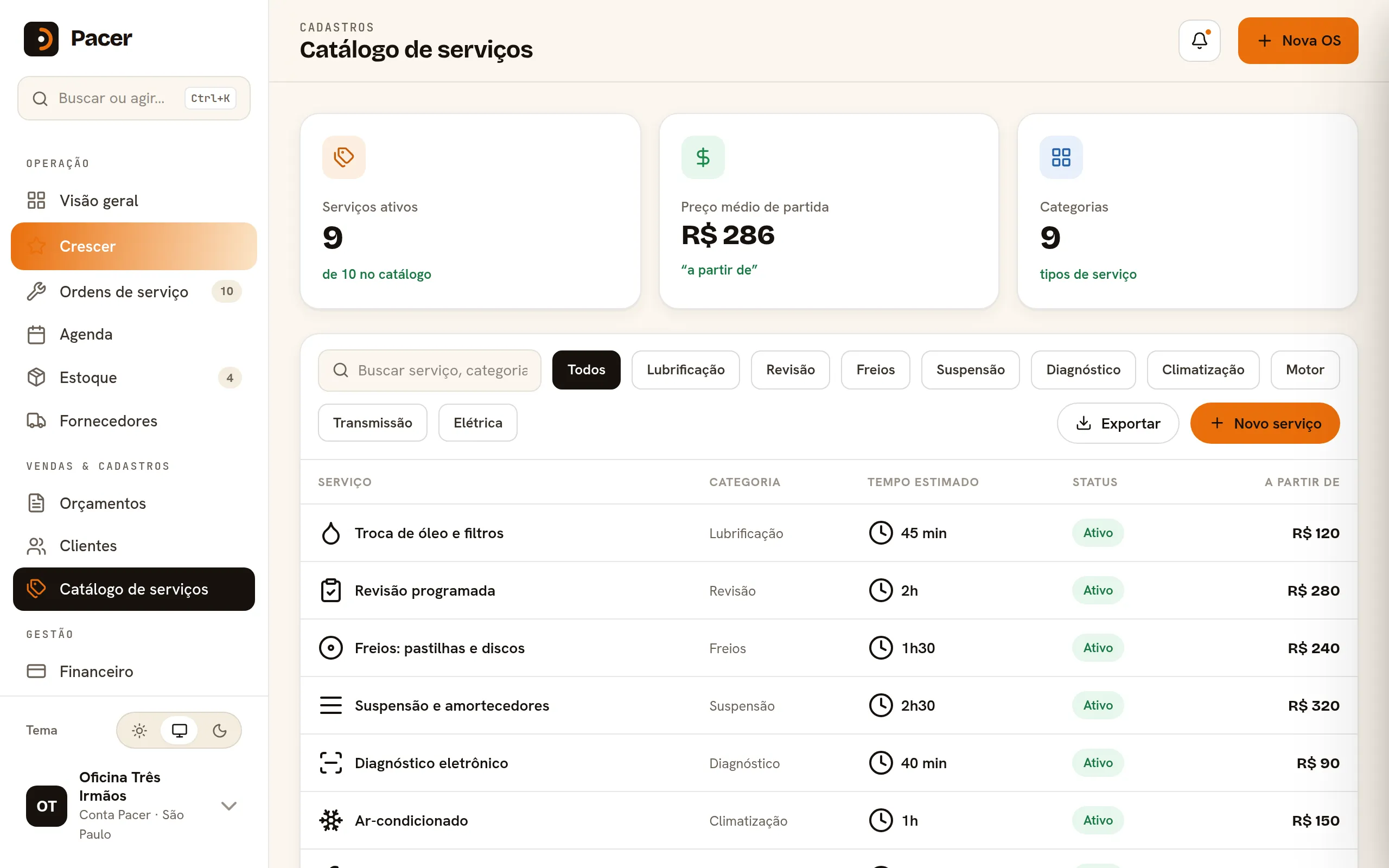Click the A partir de column header

coord(1302,482)
